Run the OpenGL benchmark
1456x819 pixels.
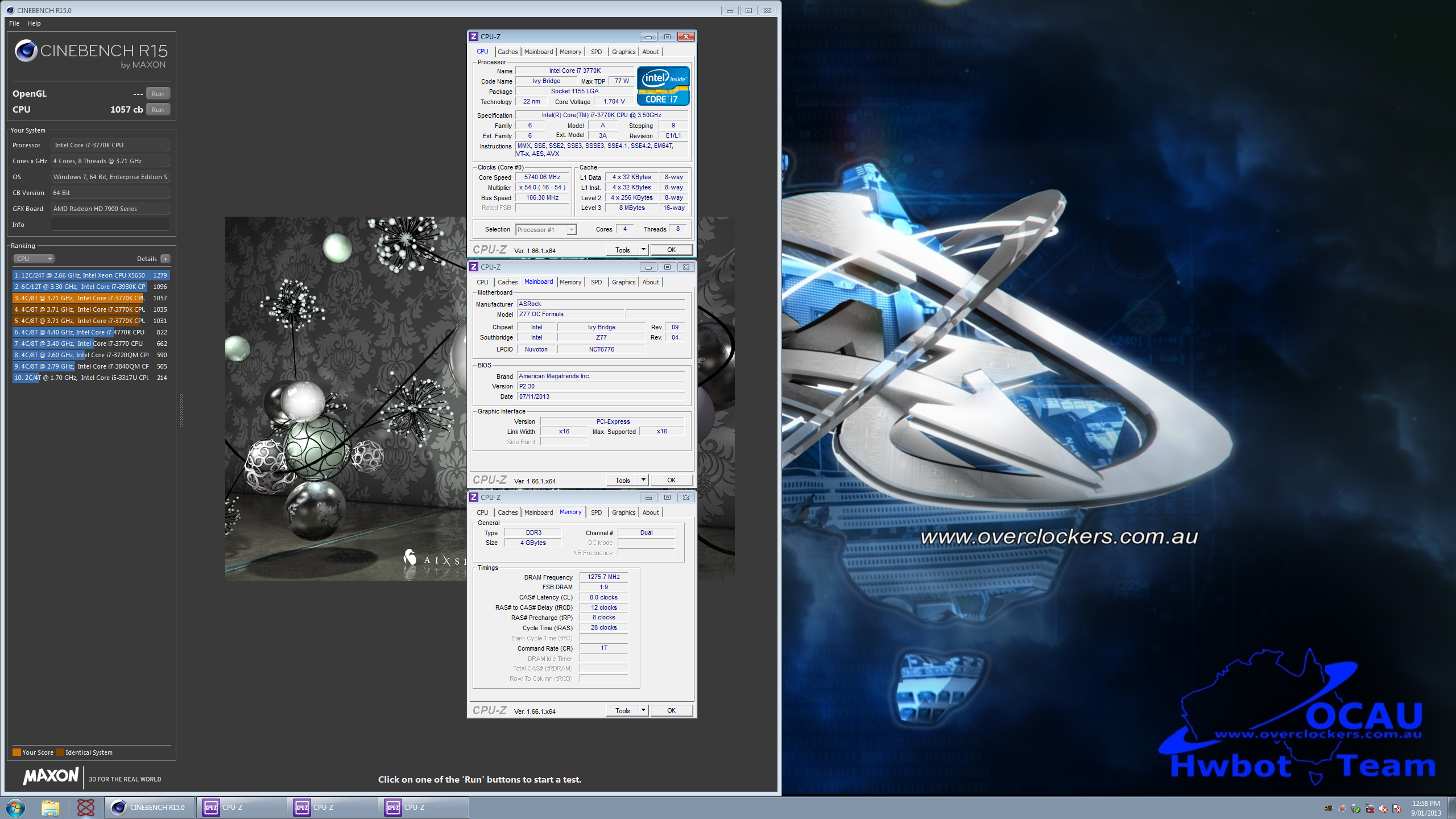[158, 94]
